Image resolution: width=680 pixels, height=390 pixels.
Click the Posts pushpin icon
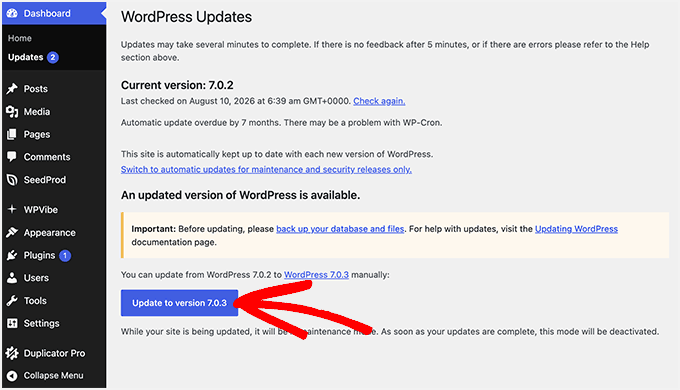[12, 89]
